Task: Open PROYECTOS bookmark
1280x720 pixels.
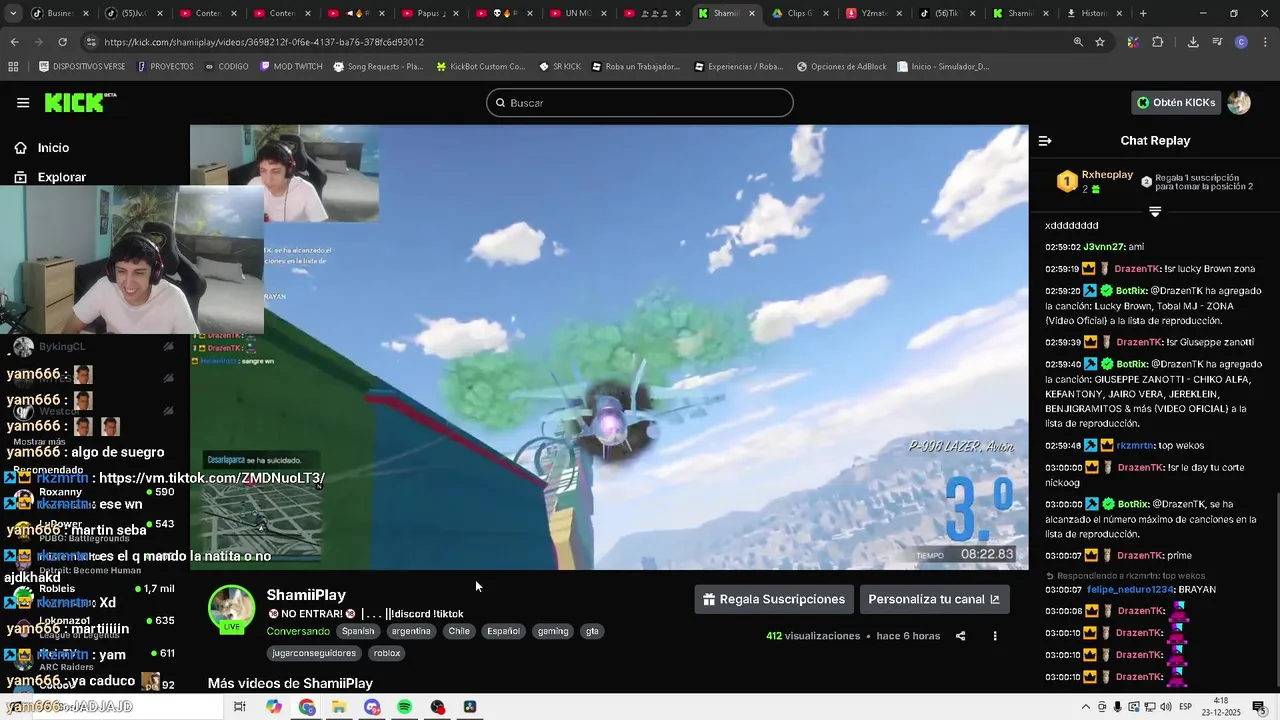Action: [x=166, y=67]
